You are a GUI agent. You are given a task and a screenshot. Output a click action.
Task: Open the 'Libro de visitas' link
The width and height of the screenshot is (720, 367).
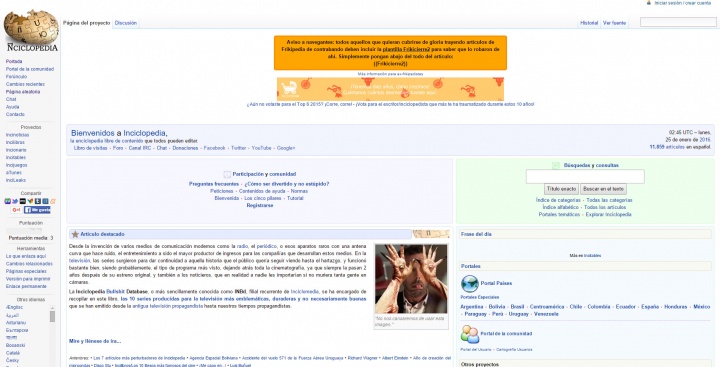[x=90, y=148]
